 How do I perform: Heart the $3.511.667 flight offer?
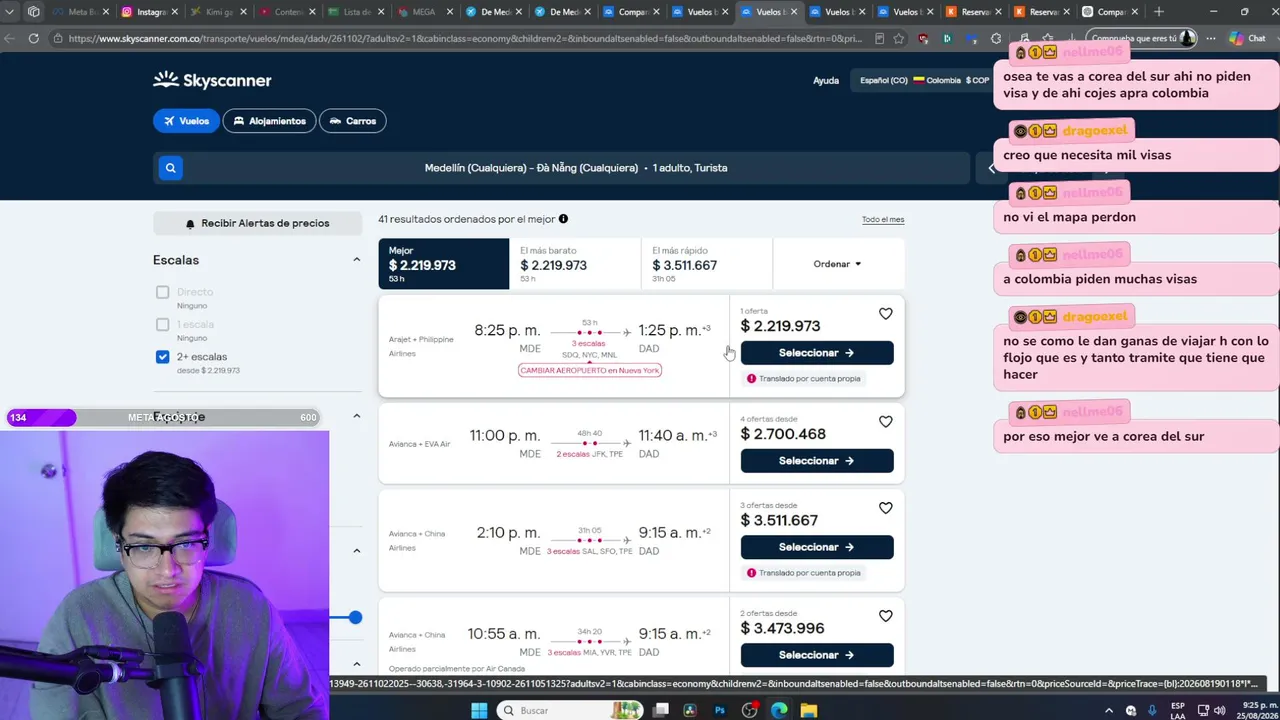click(885, 508)
